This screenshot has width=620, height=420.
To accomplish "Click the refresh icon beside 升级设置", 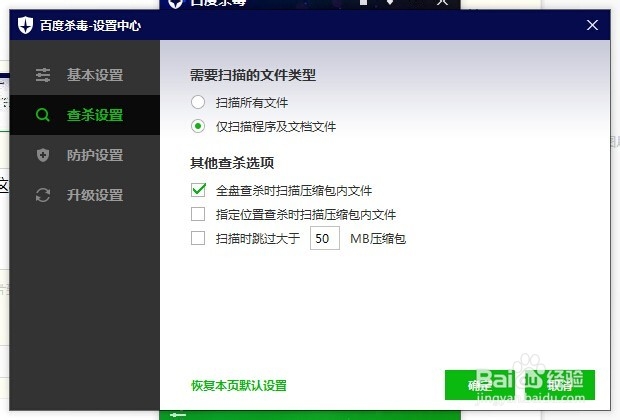I will coord(43,195).
